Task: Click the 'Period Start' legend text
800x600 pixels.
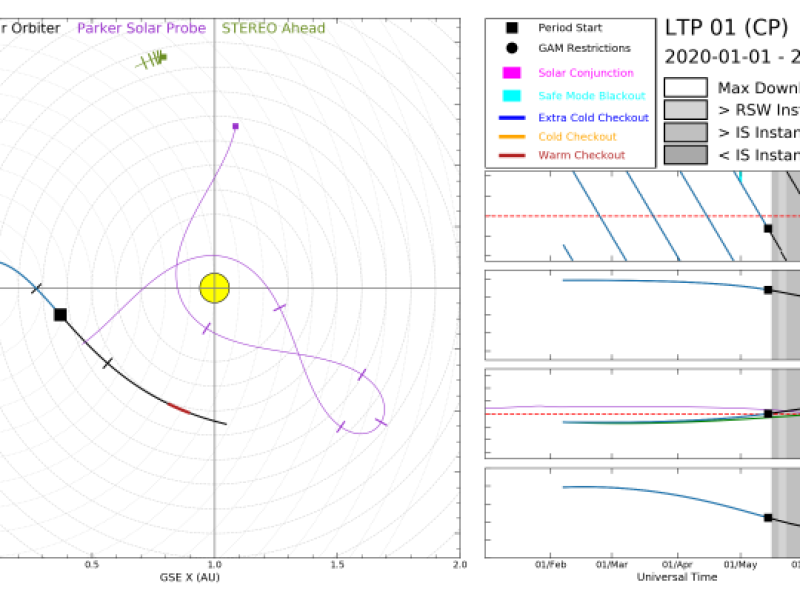Action: tap(570, 28)
